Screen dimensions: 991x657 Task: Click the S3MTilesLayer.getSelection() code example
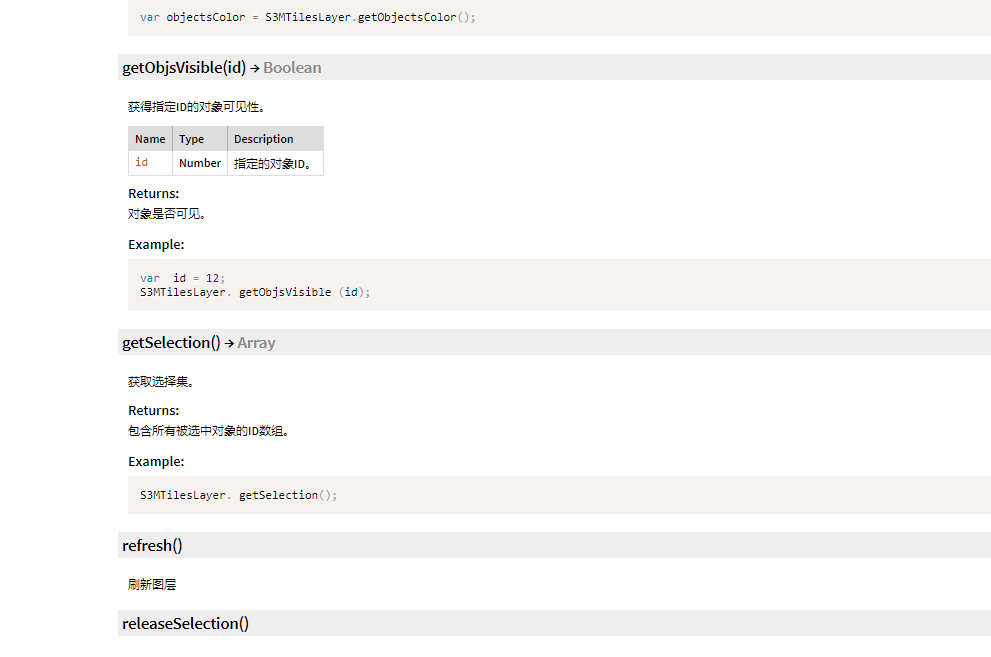coord(238,495)
